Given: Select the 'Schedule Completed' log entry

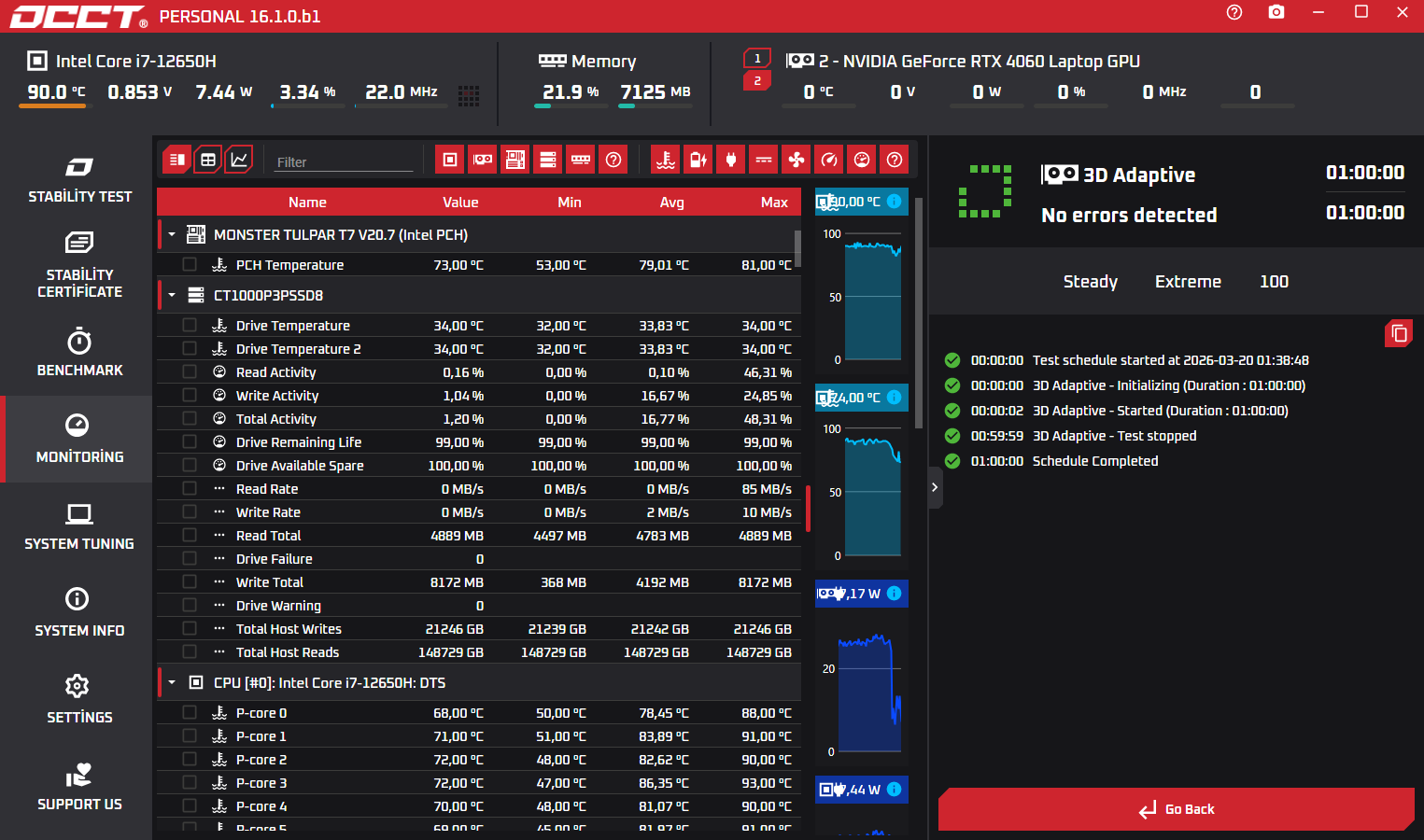Looking at the screenshot, I should (x=1095, y=461).
